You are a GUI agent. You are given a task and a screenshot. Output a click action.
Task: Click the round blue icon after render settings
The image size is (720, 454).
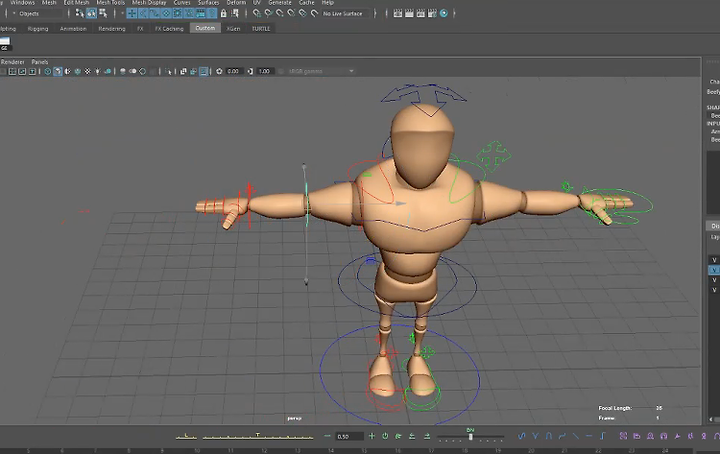444,13
